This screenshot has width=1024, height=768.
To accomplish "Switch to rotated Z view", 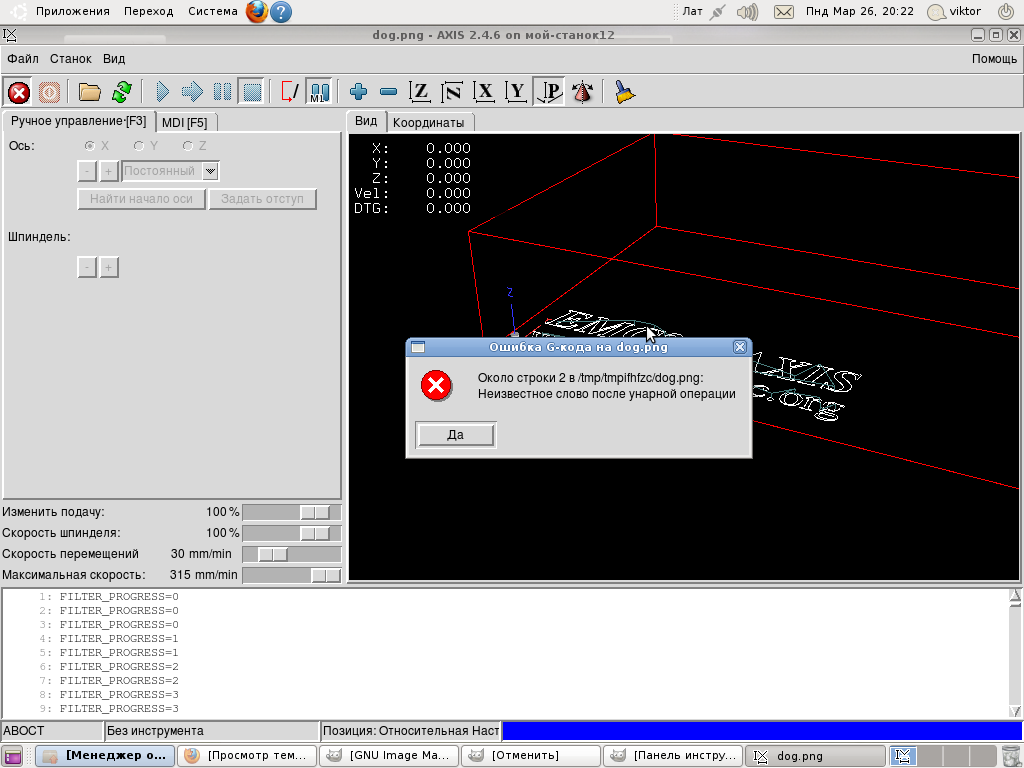I will click(x=452, y=92).
